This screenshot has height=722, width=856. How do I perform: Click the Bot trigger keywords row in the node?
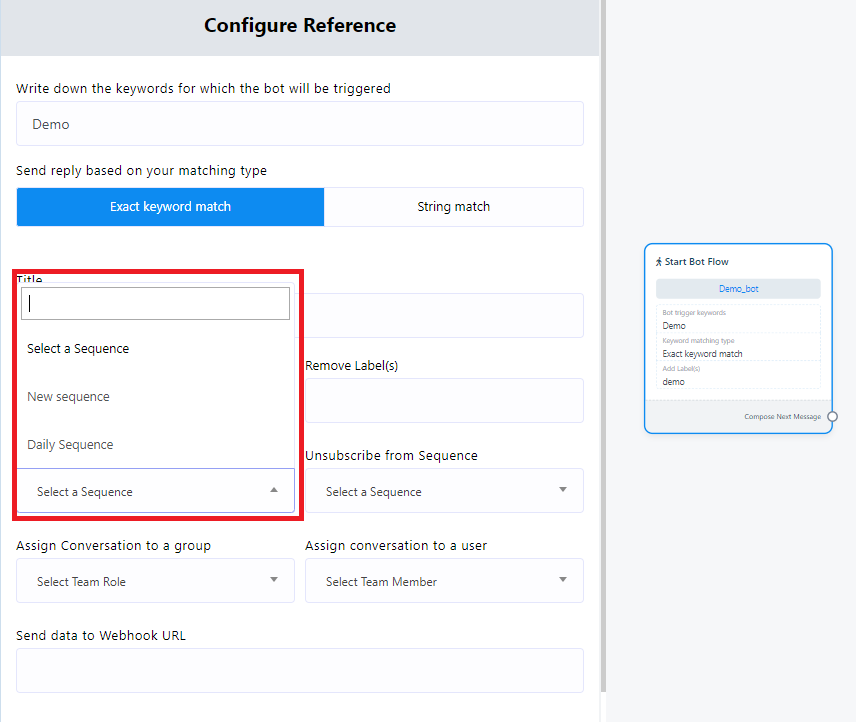(738, 320)
